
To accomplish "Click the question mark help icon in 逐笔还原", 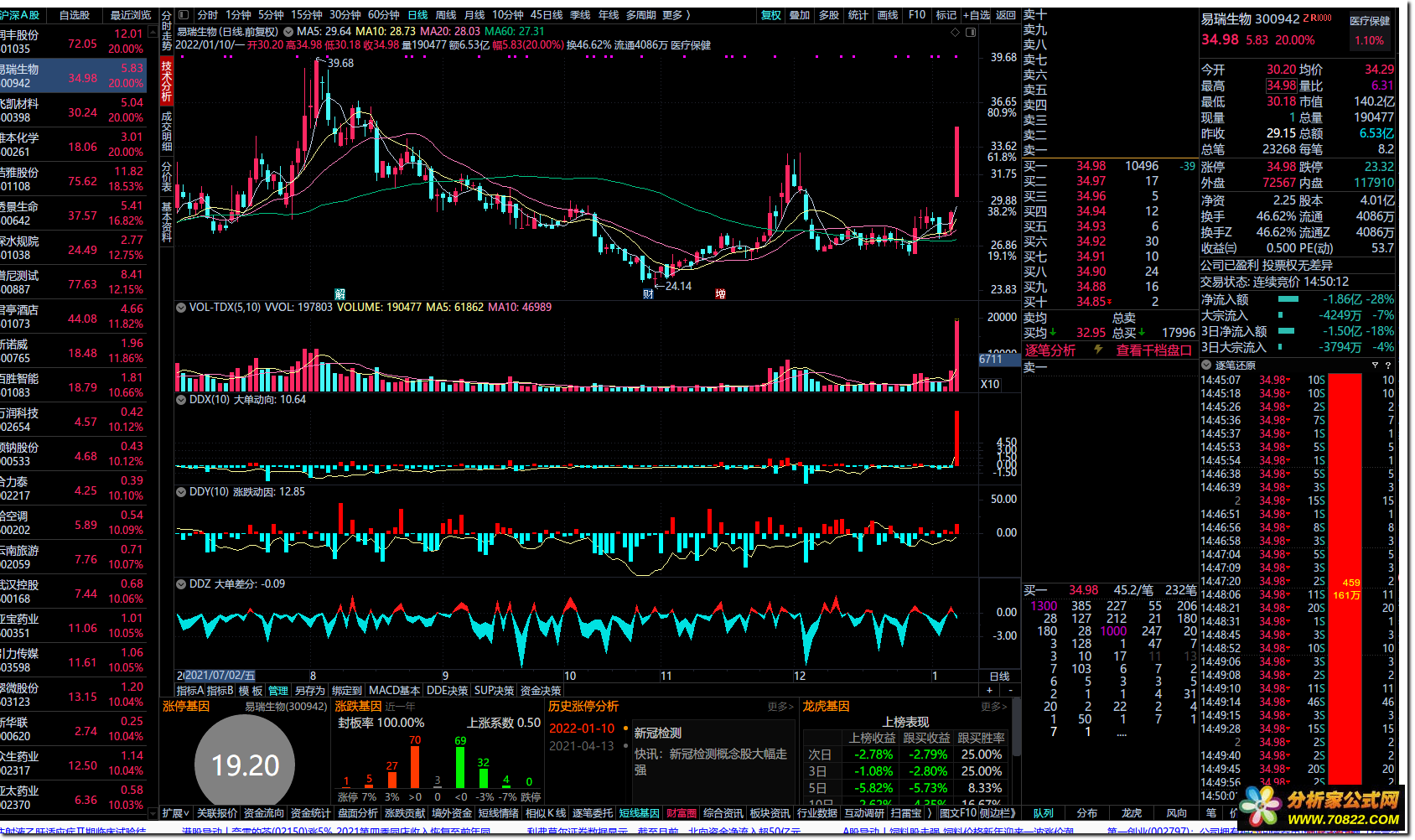I will click(x=1388, y=365).
